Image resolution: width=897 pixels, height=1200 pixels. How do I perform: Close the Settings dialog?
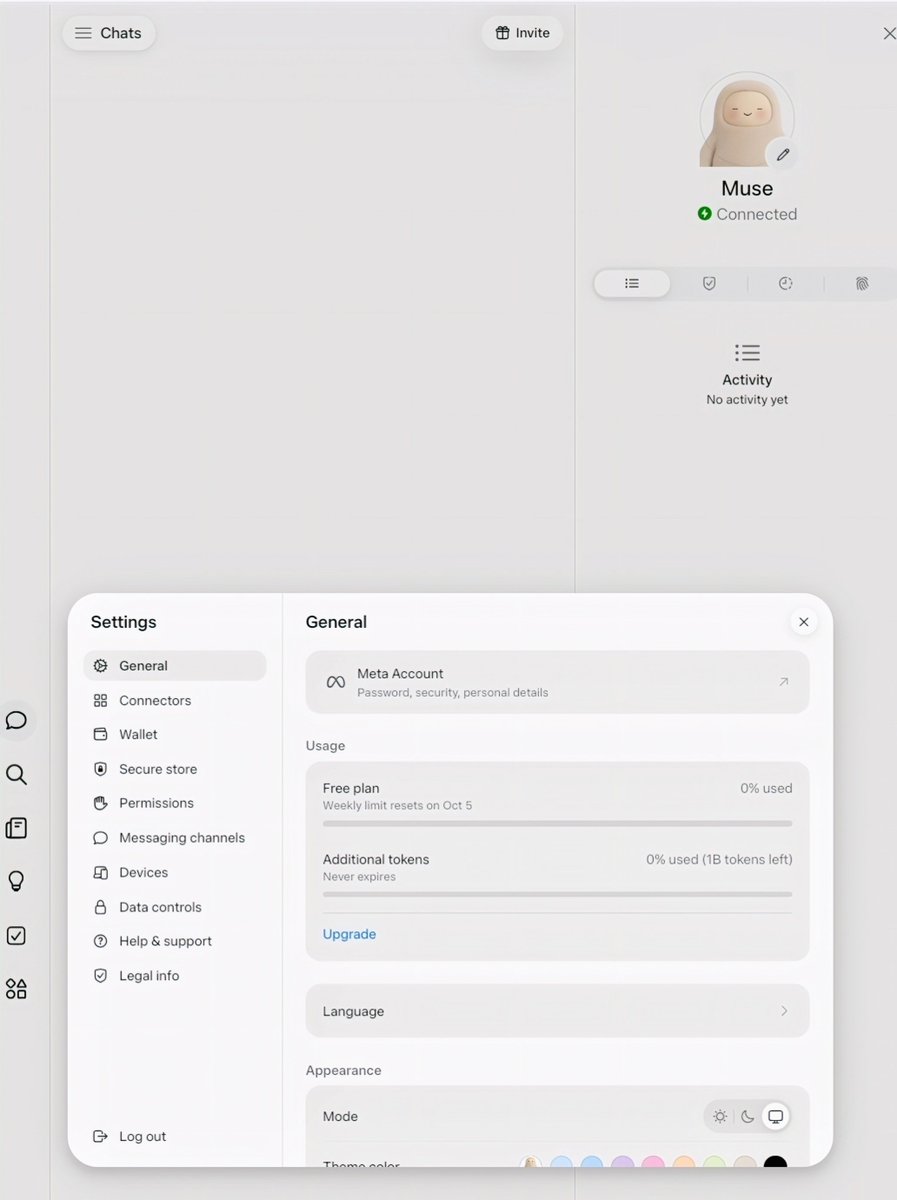tap(803, 622)
